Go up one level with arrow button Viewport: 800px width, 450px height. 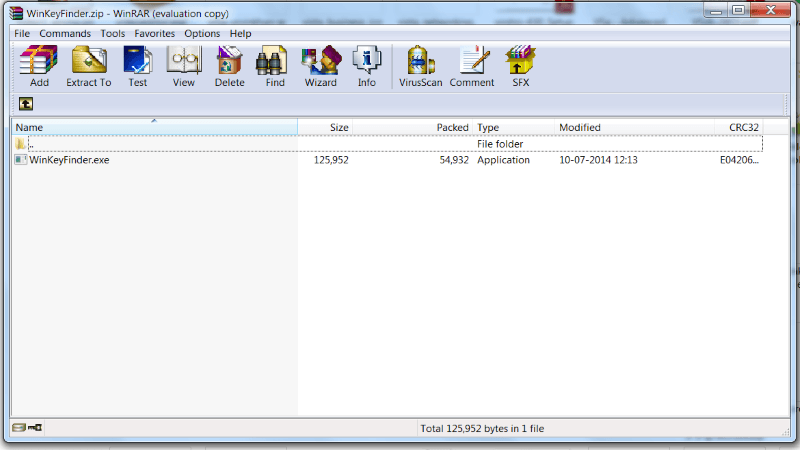pyautogui.click(x=26, y=104)
